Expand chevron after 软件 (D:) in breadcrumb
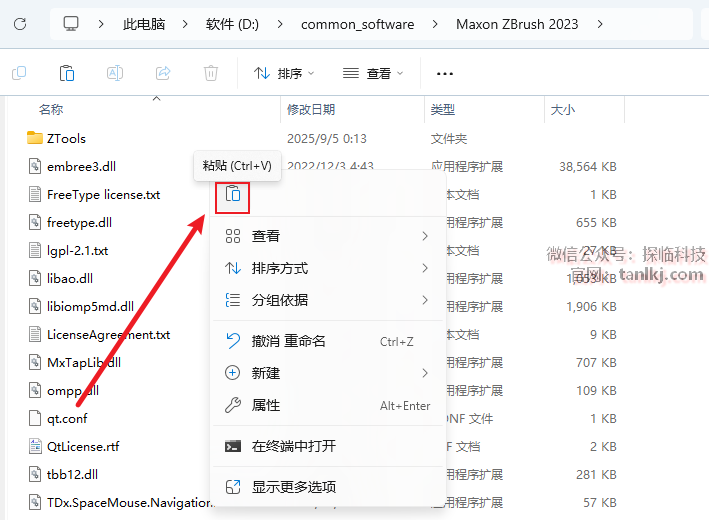 [280, 24]
